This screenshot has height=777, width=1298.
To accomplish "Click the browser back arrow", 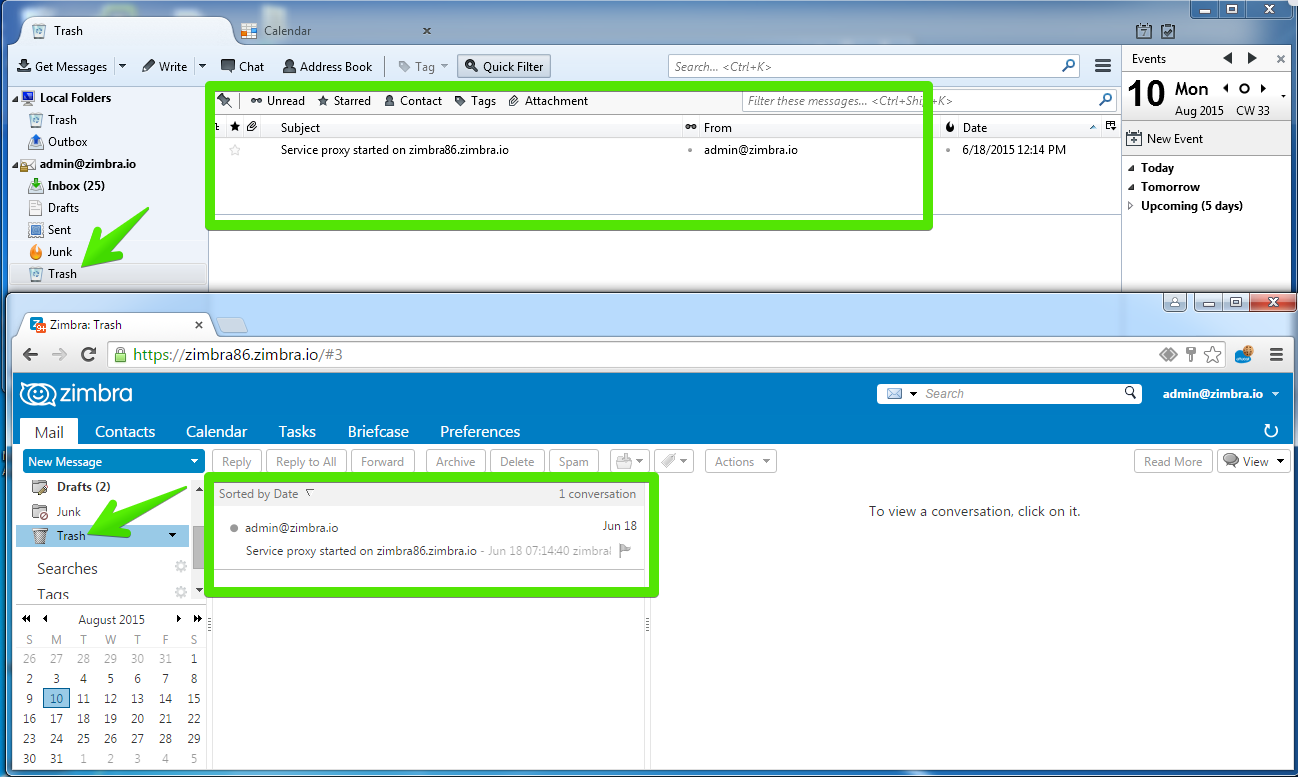I will (30, 354).
